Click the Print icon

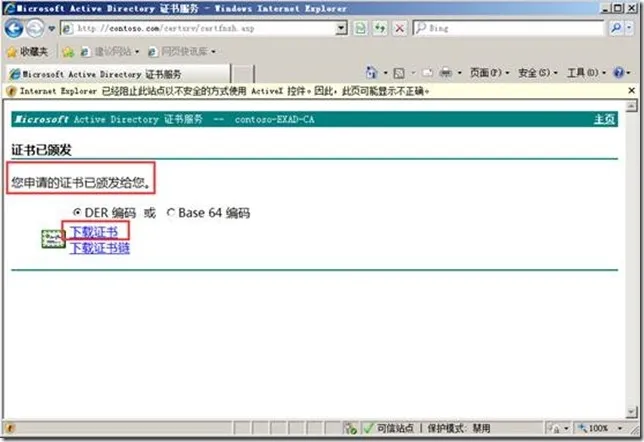coord(446,73)
